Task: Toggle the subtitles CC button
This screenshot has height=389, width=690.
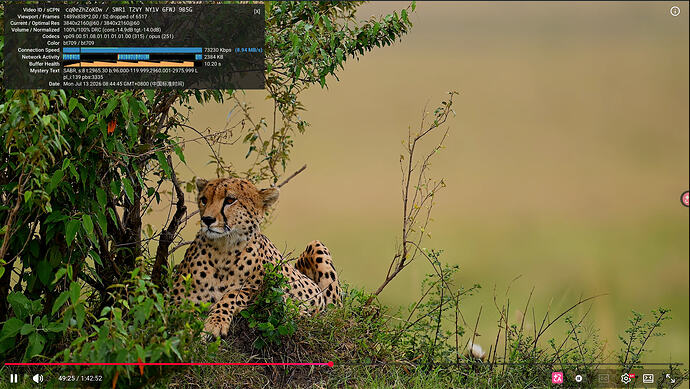Action: click(603, 378)
